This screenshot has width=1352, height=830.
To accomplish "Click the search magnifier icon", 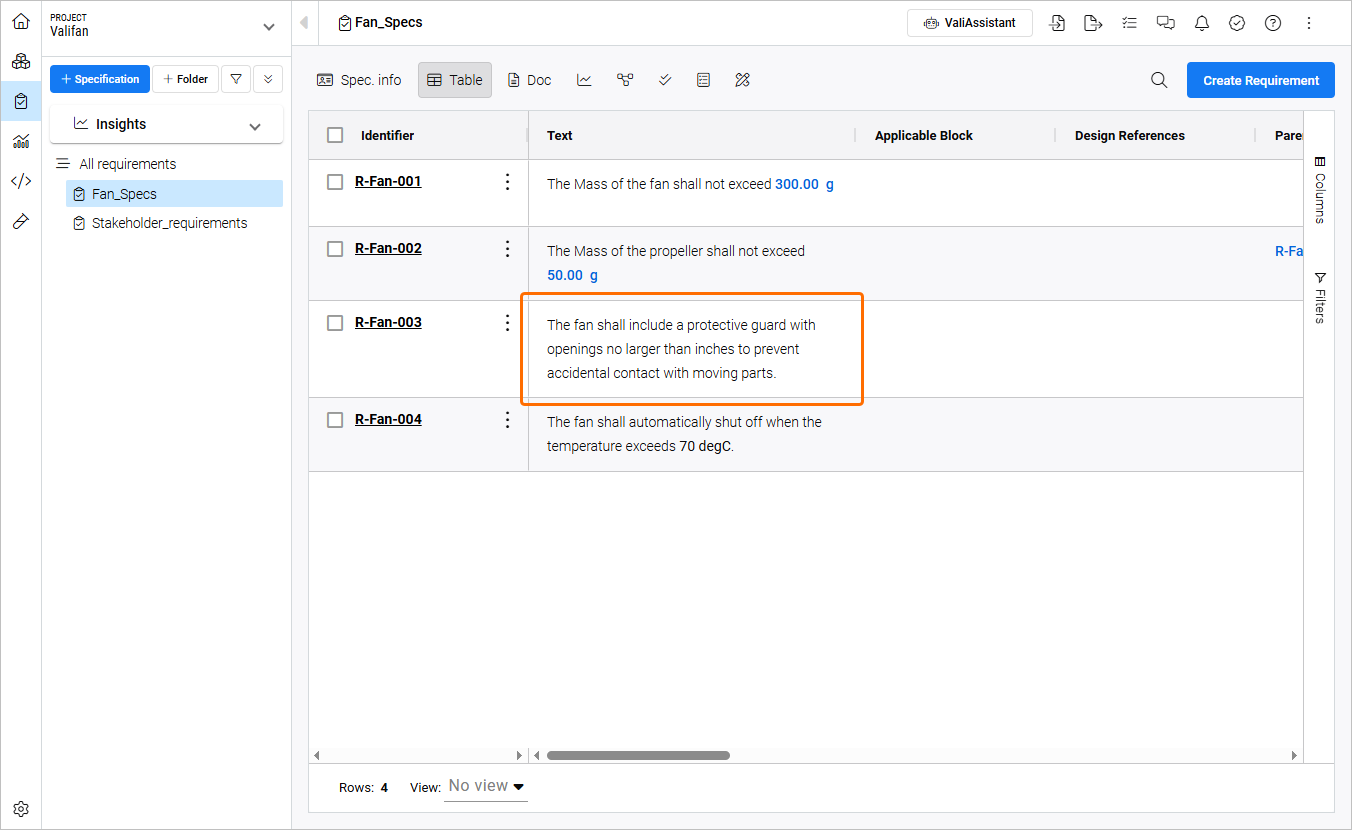I will 1159,80.
